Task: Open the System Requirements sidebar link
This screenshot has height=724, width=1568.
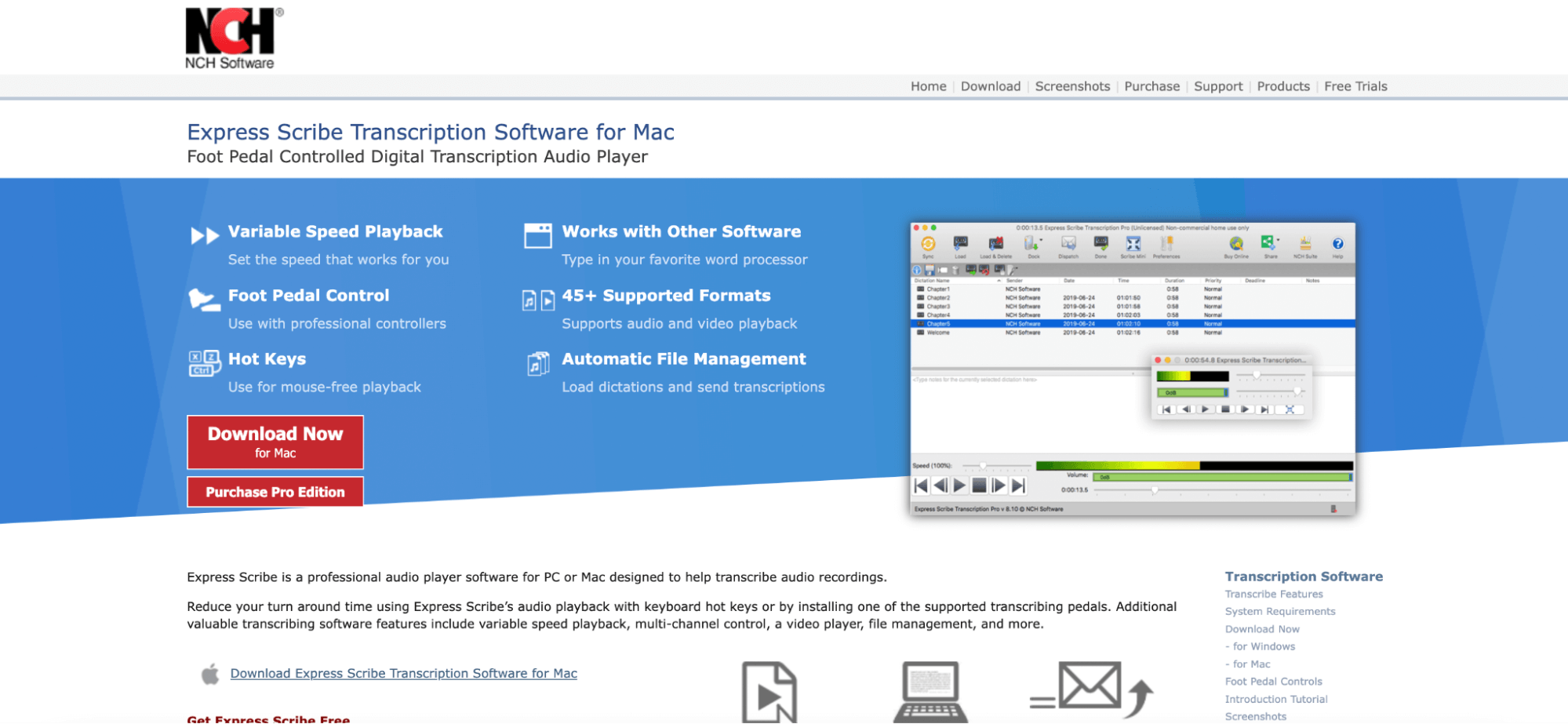Action: point(1280,612)
